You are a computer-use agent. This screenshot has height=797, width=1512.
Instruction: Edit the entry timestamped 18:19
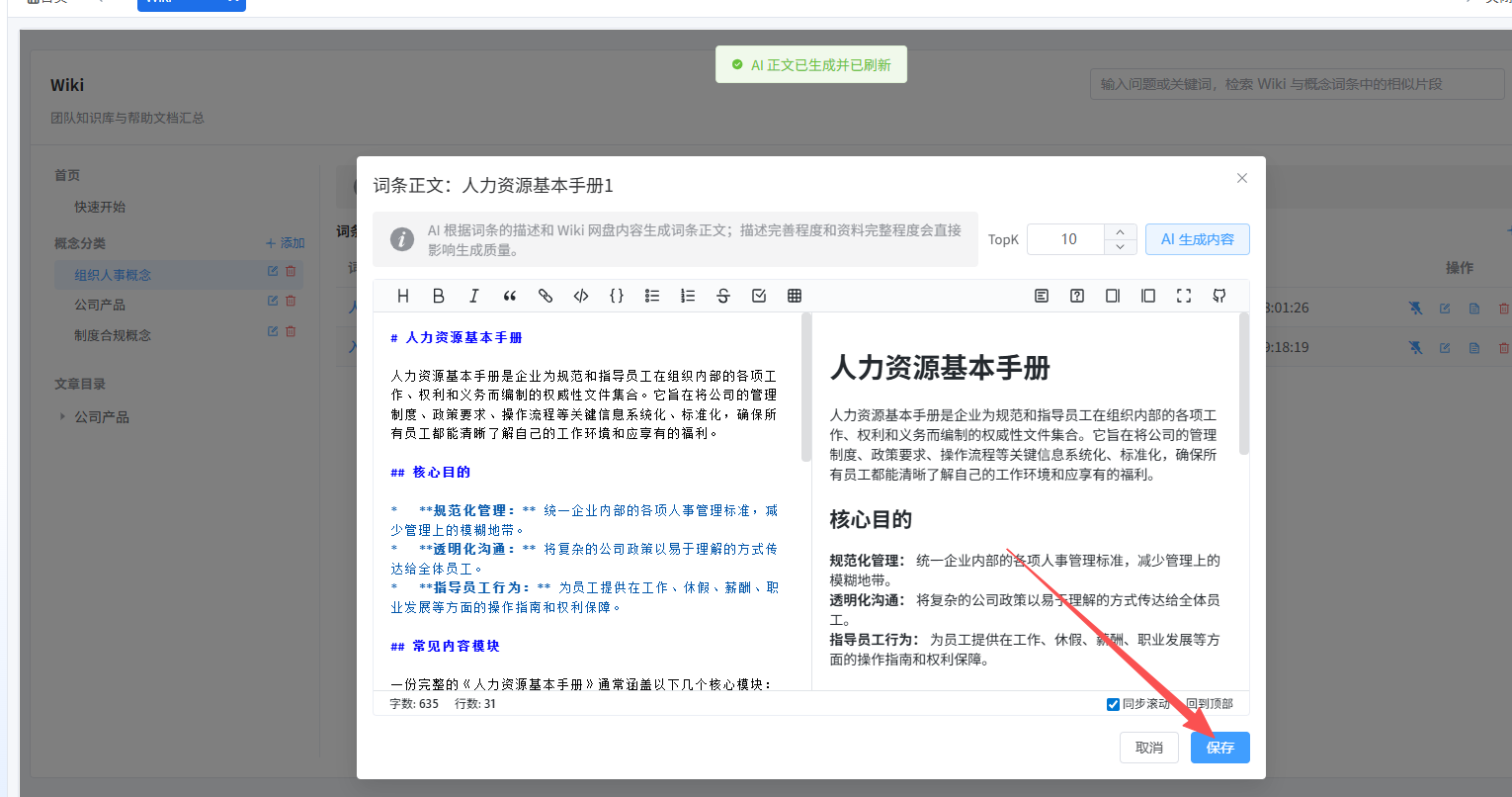pyautogui.click(x=1445, y=348)
